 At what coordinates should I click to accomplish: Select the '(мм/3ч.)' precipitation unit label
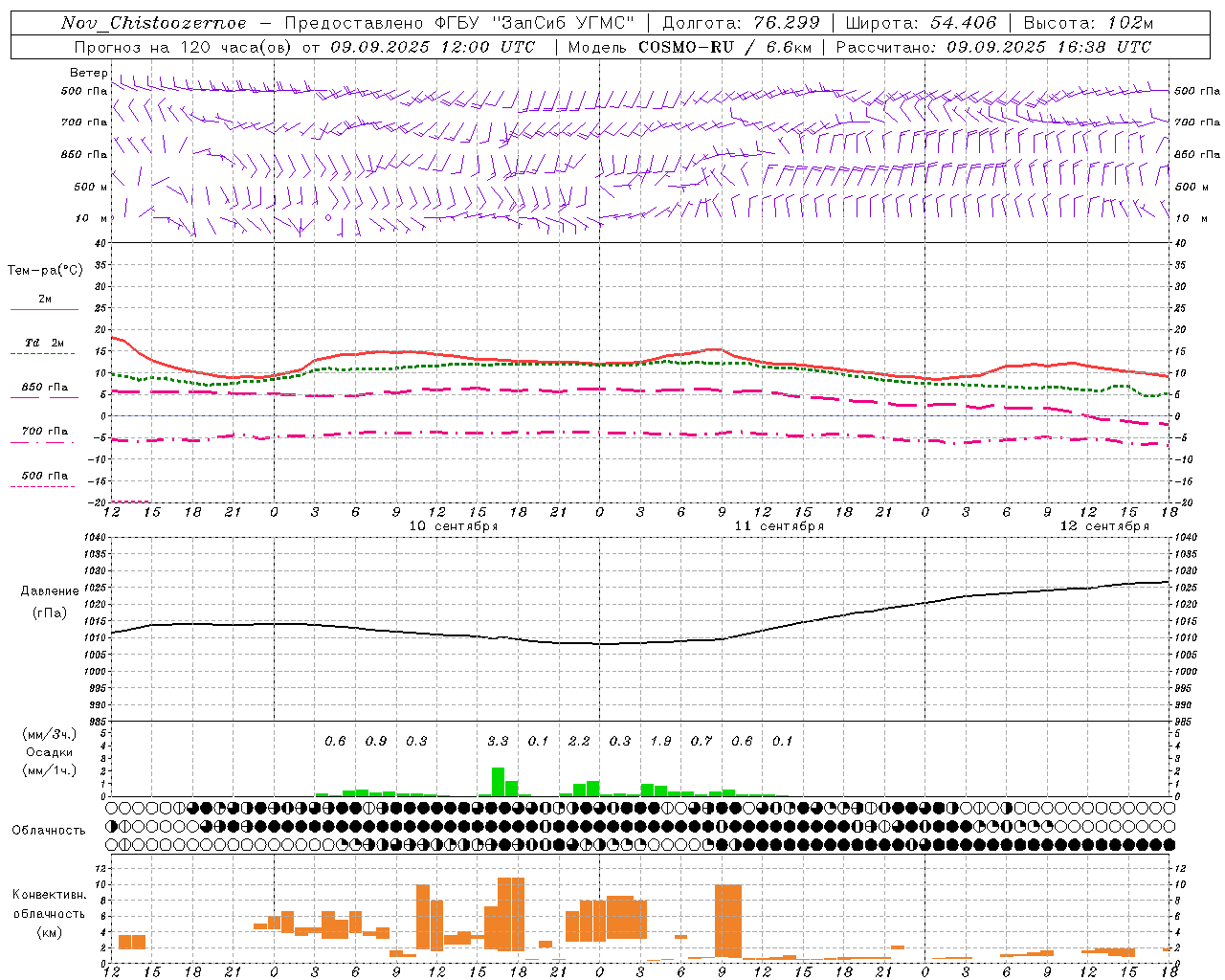(x=50, y=734)
